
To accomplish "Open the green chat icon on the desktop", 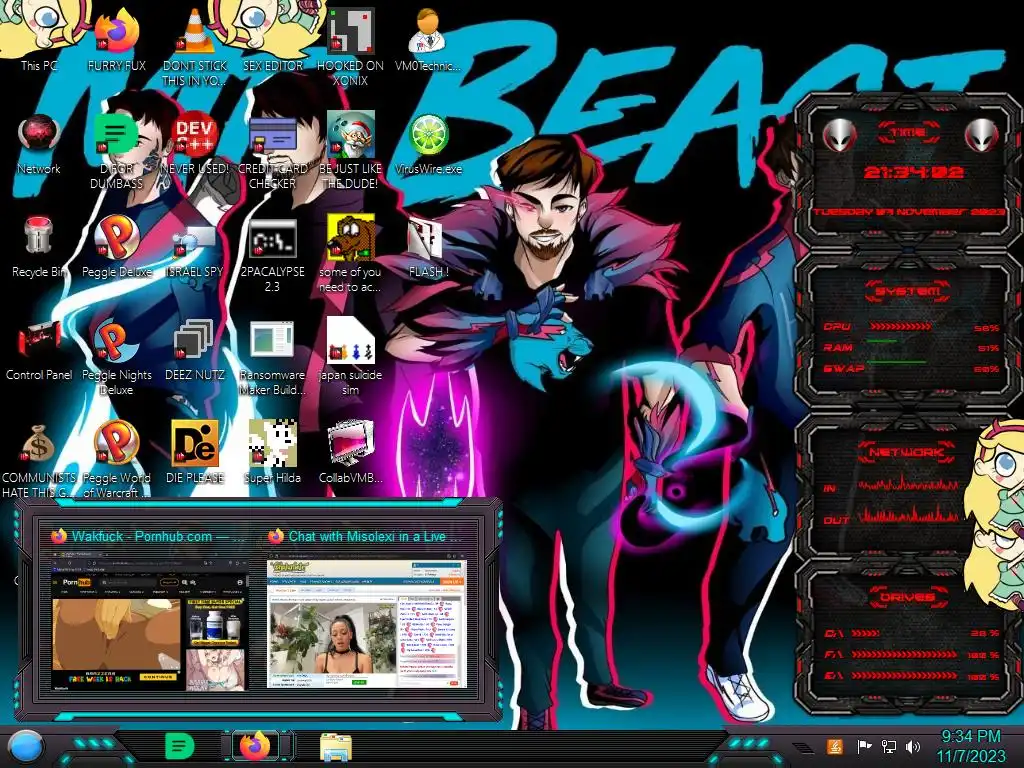I will [x=116, y=150].
